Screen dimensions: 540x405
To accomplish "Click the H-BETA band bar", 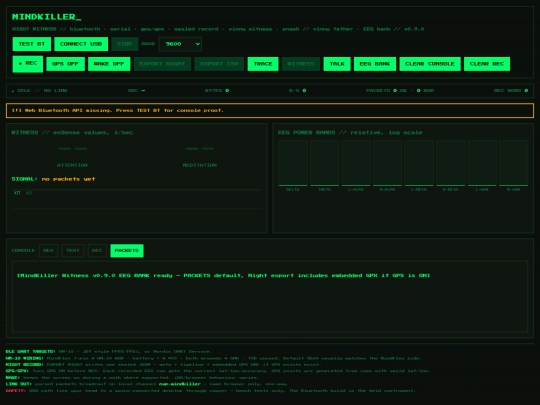I will pos(450,163).
